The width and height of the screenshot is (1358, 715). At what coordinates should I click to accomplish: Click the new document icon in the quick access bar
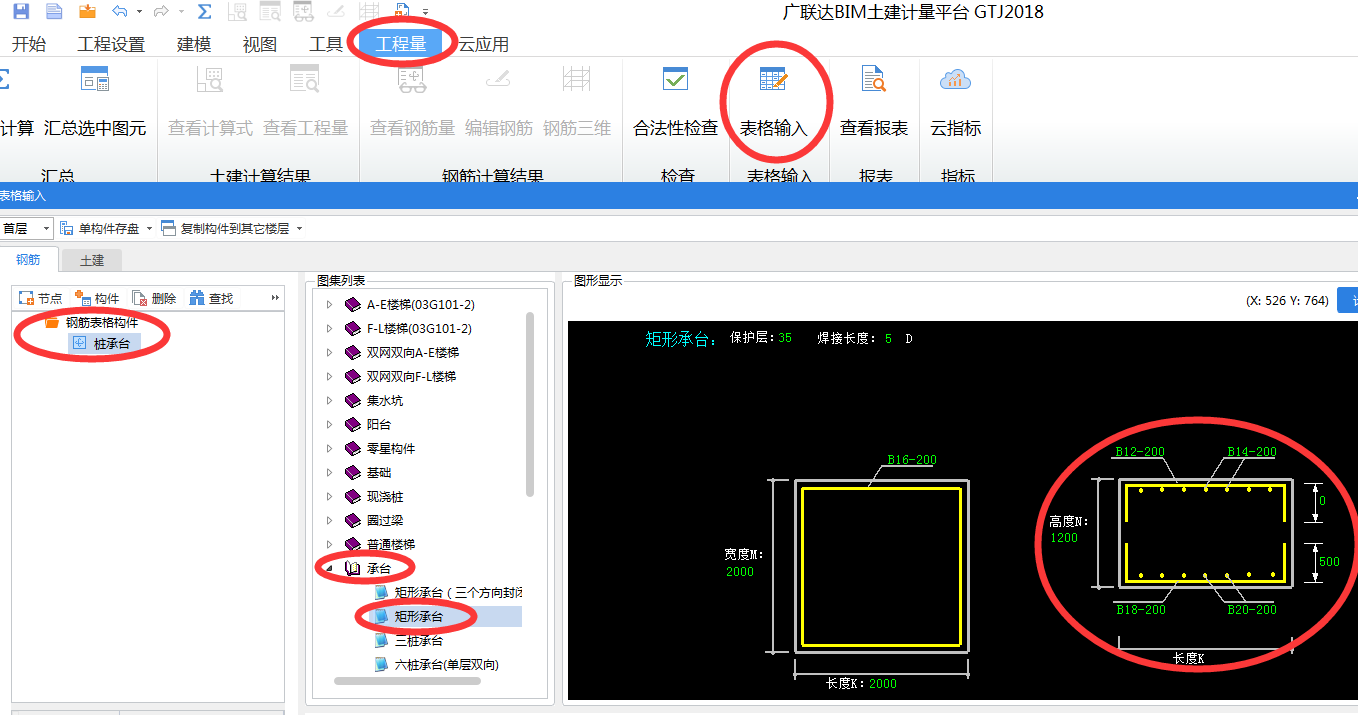tap(54, 12)
